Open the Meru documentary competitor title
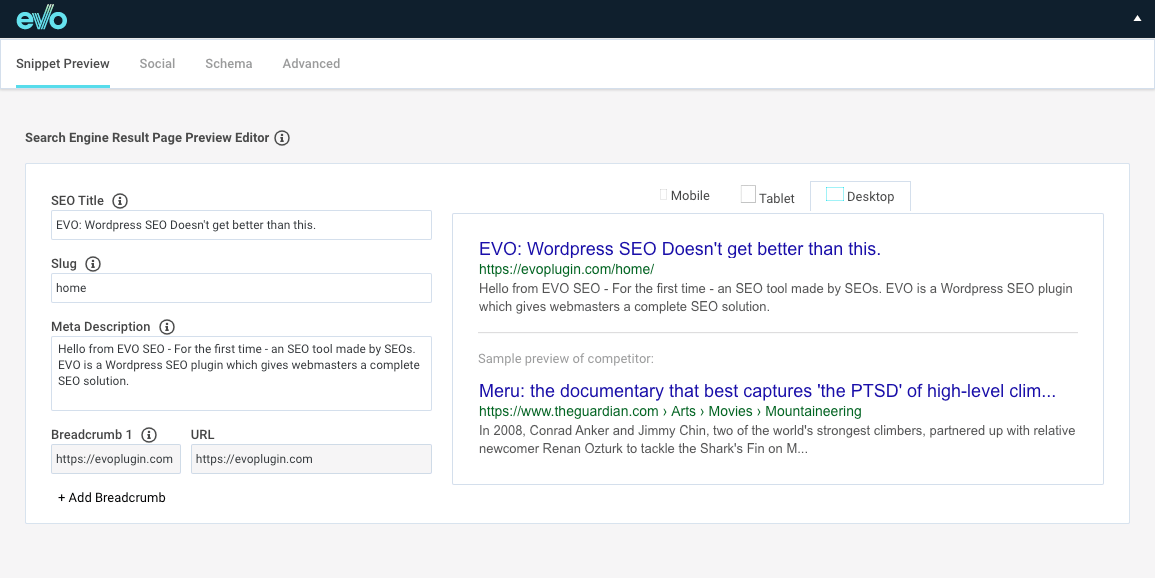This screenshot has width=1155, height=578. [767, 391]
